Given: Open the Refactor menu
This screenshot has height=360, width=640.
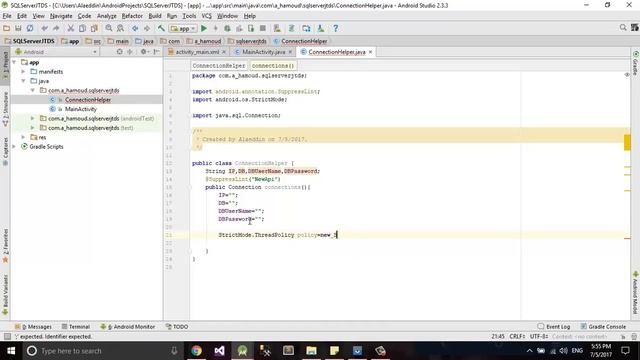Looking at the screenshot, I should point(132,16).
